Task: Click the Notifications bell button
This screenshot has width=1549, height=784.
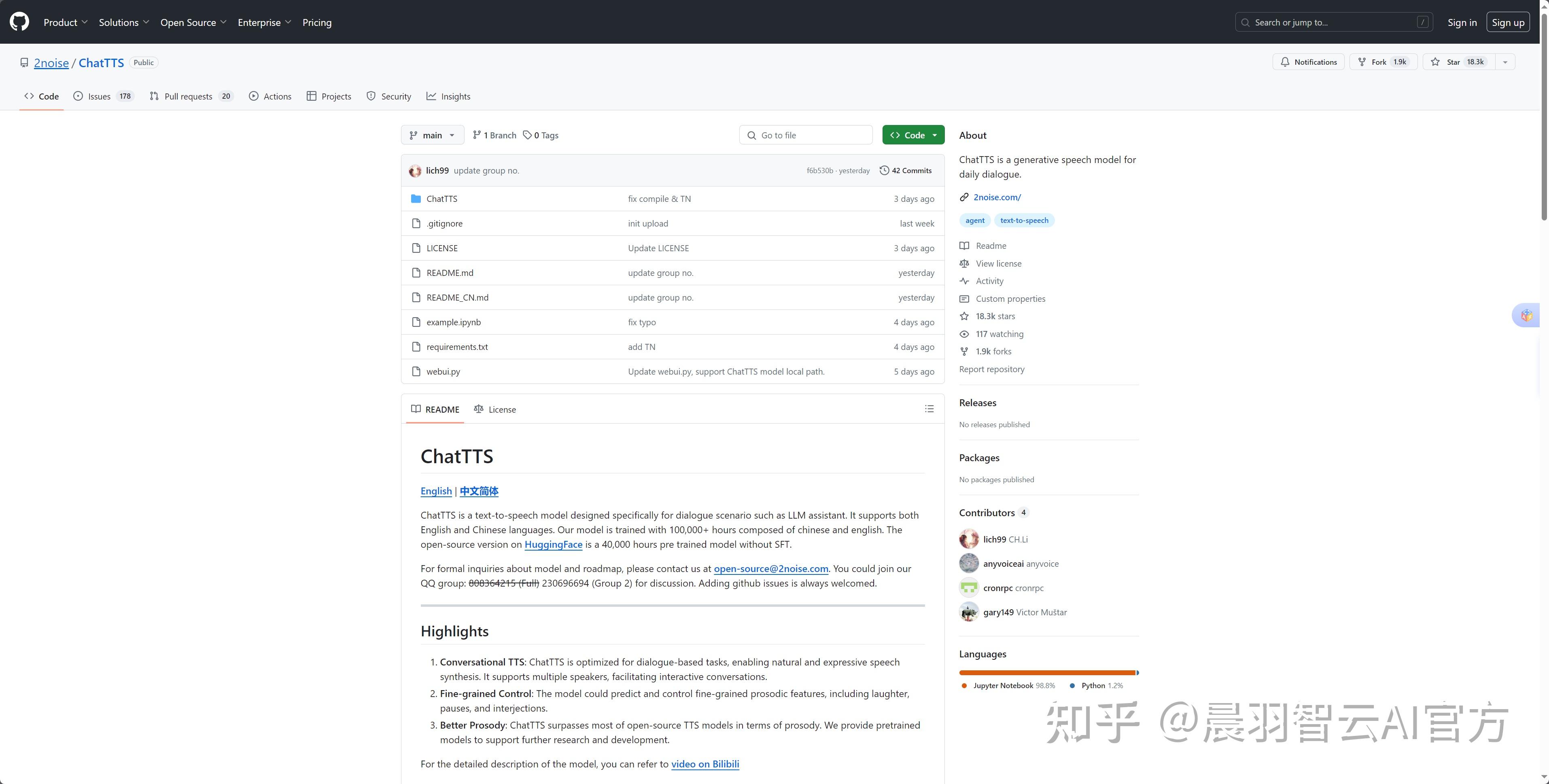Action: 1308,62
